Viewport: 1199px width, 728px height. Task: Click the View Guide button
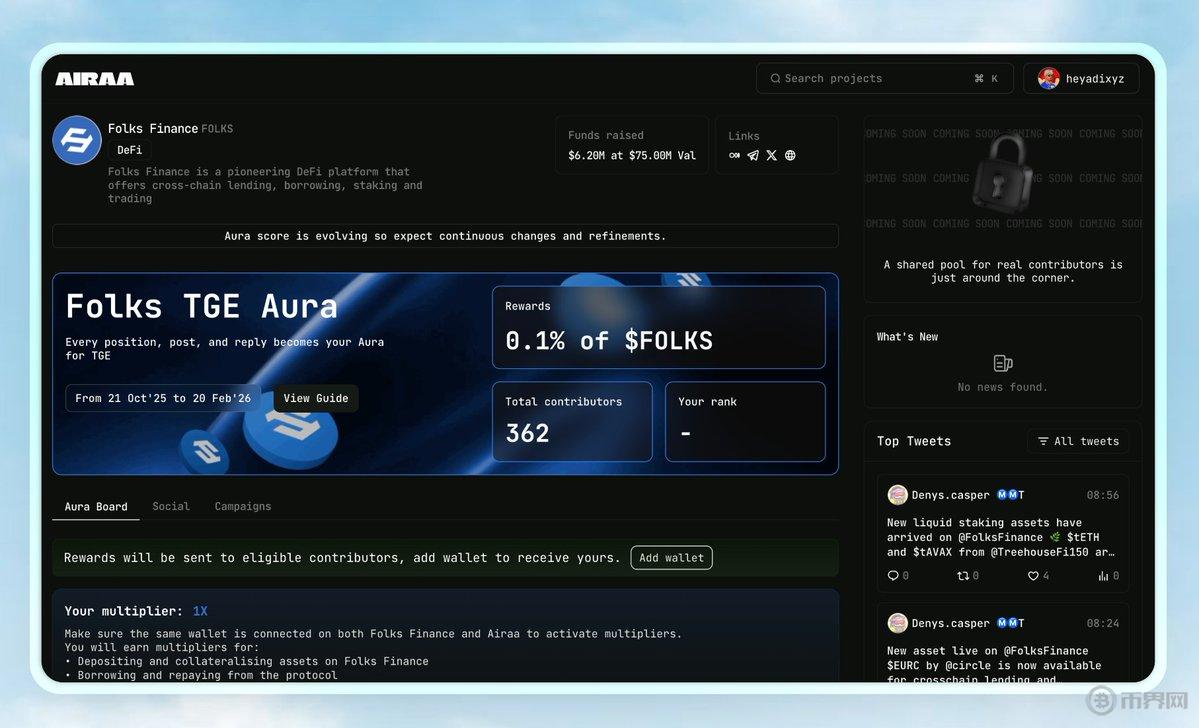(x=316, y=398)
